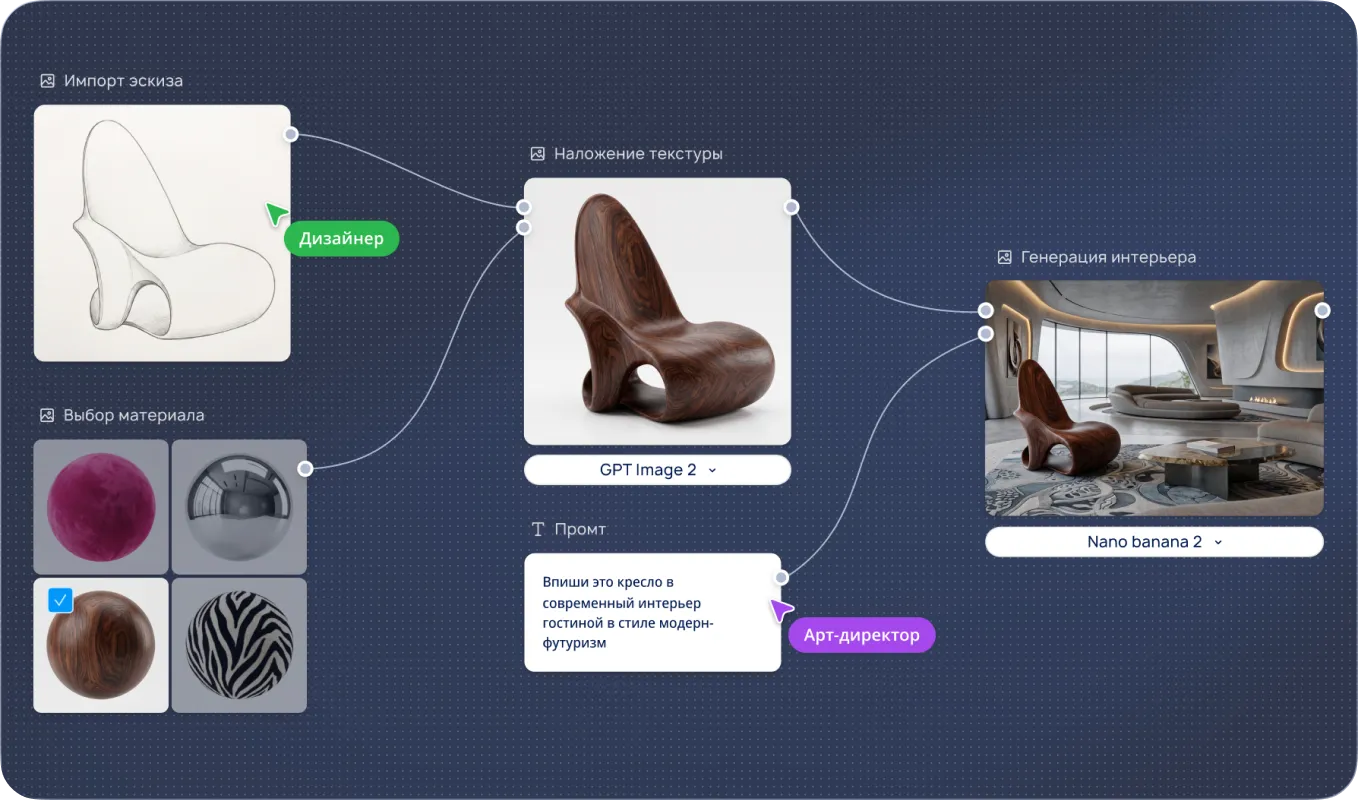Select the zebra pattern material sphere

[x=238, y=645]
